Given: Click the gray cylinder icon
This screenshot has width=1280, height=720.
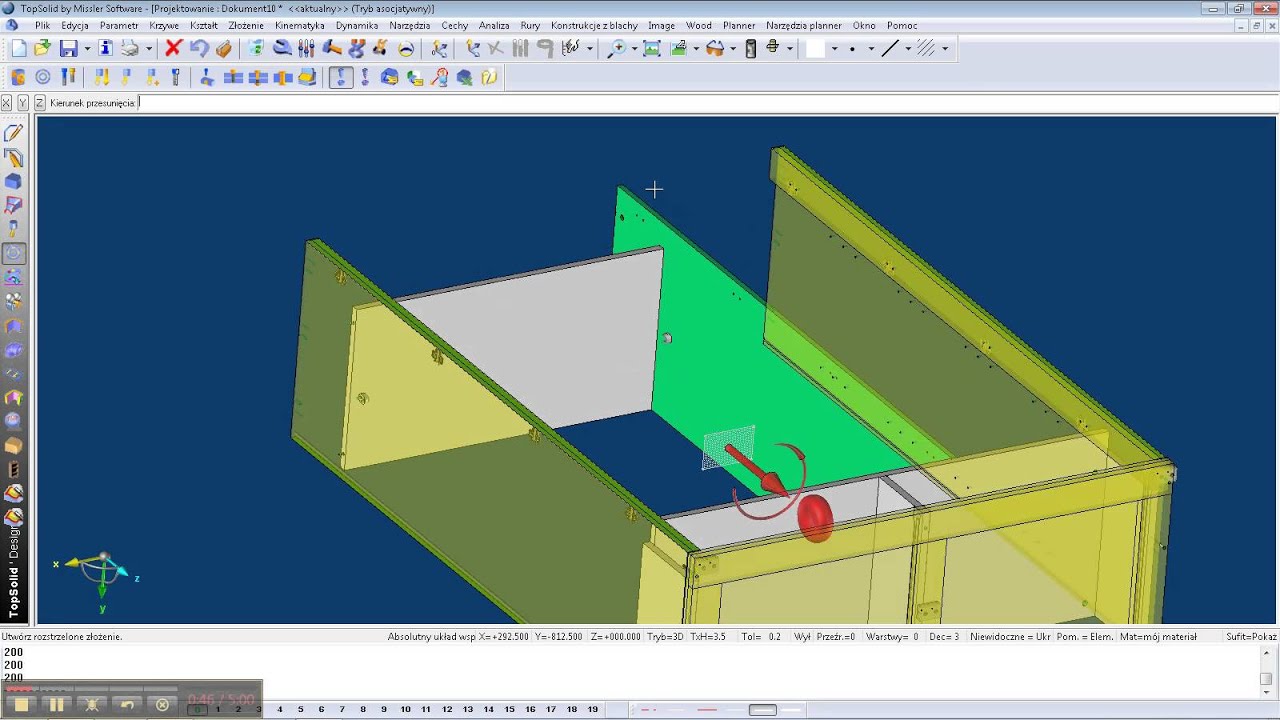Looking at the screenshot, I should tap(751, 48).
